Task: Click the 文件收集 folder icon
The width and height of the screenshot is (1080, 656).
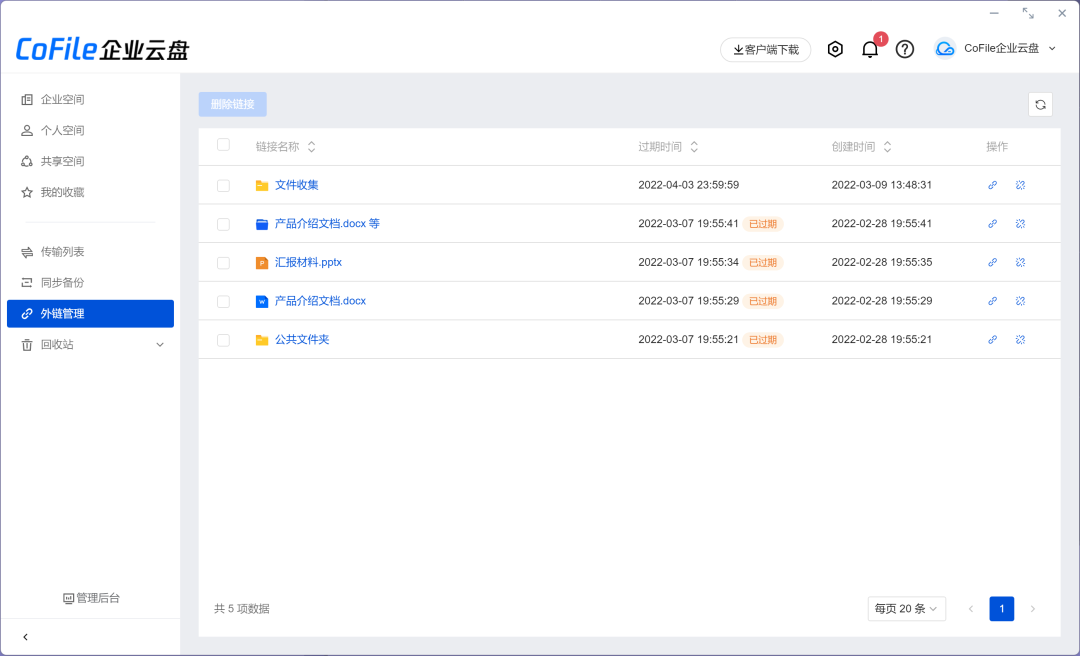Action: pos(262,185)
